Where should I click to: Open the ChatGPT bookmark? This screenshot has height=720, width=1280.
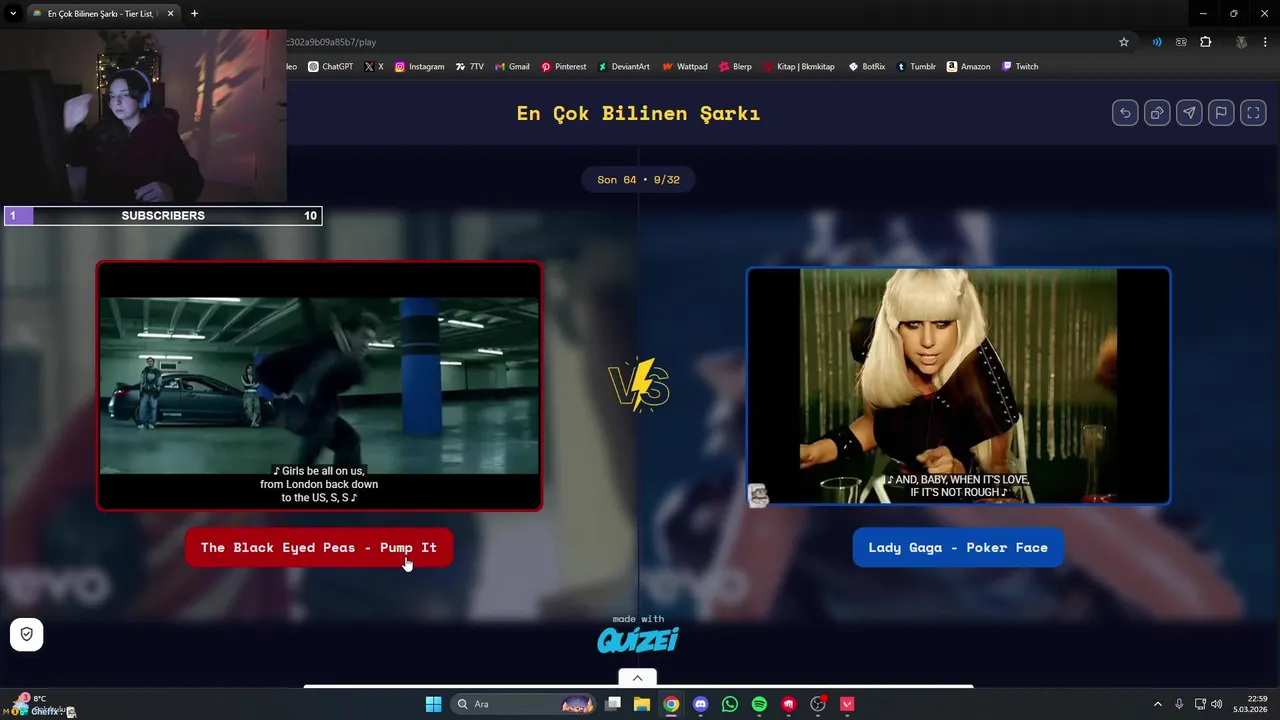330,67
